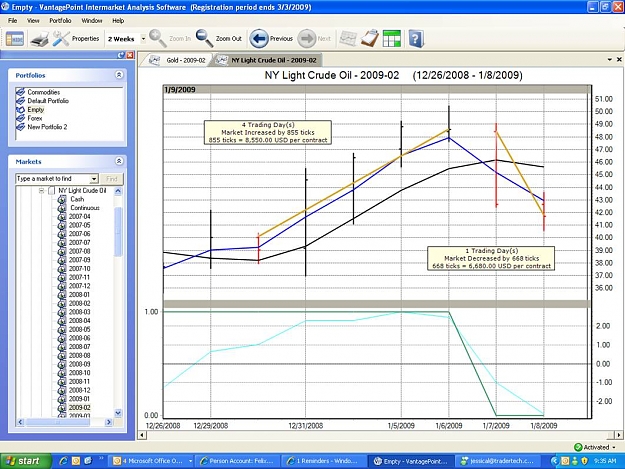Image resolution: width=625 pixels, height=469 pixels.
Task: Open the 'Type a market to find' dropdown
Action: click(x=94, y=179)
